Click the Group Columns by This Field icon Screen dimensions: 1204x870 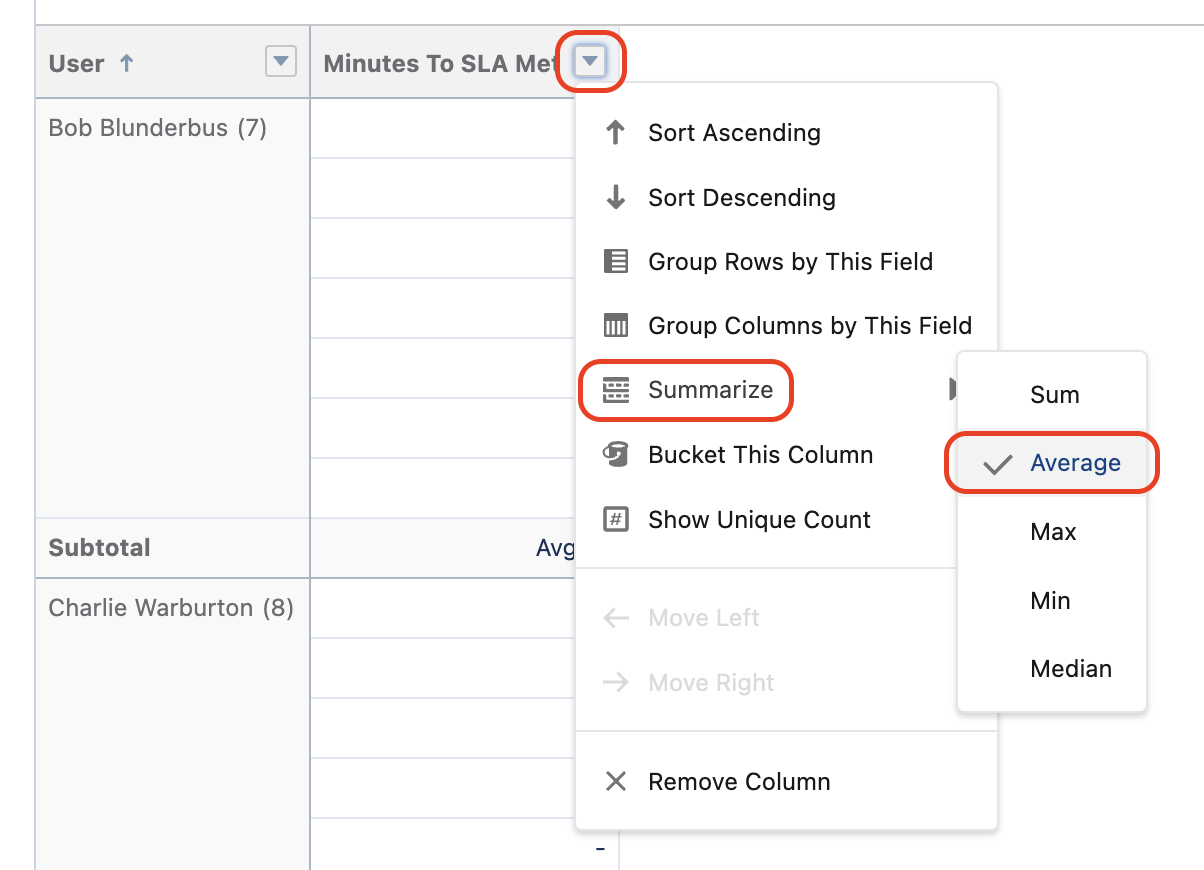click(616, 326)
